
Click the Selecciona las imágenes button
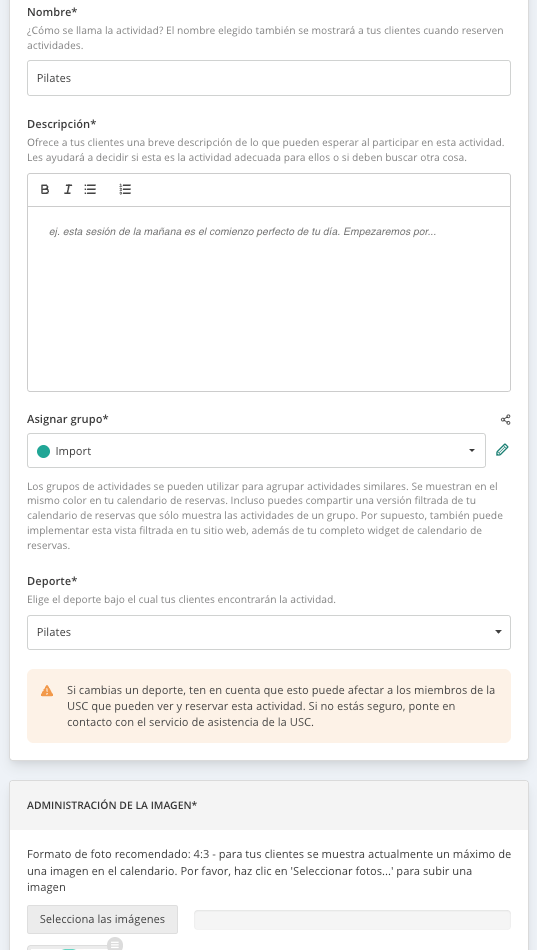pyautogui.click(x=102, y=919)
